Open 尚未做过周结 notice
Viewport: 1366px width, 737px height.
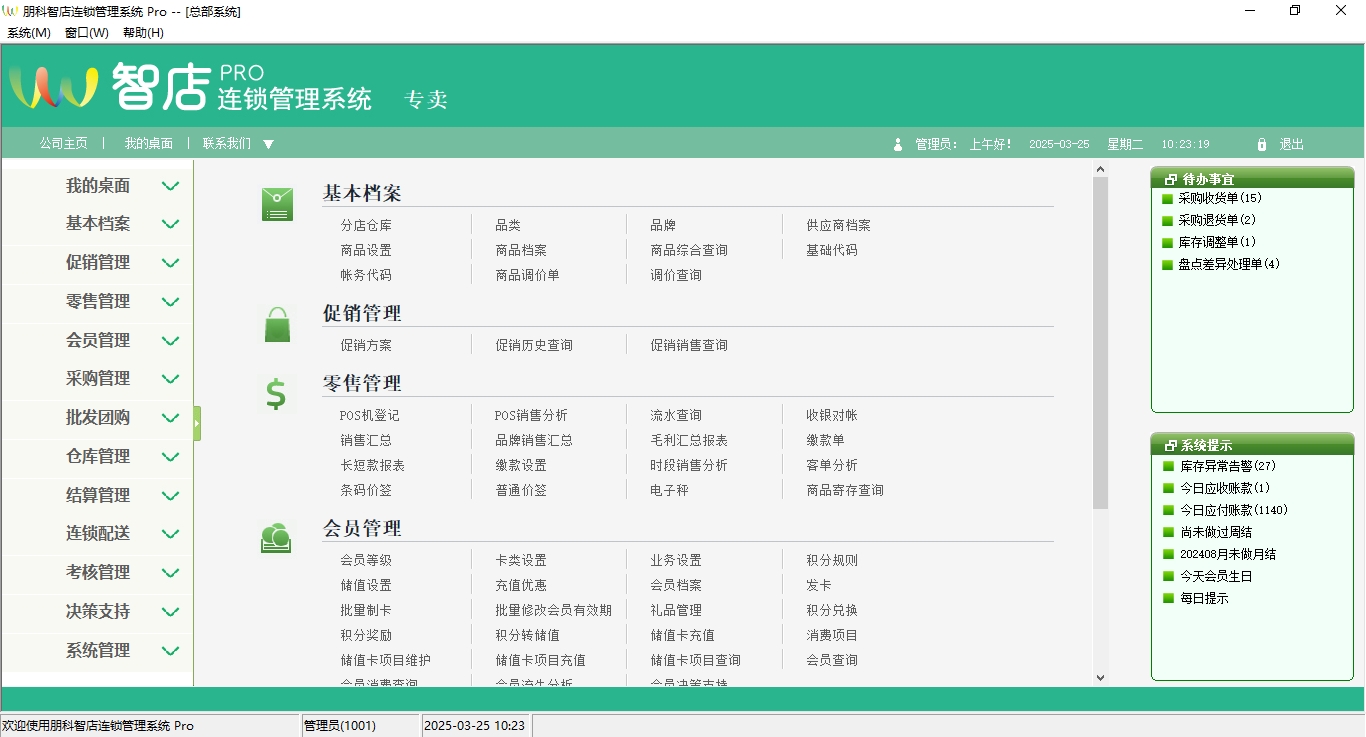pos(1216,532)
